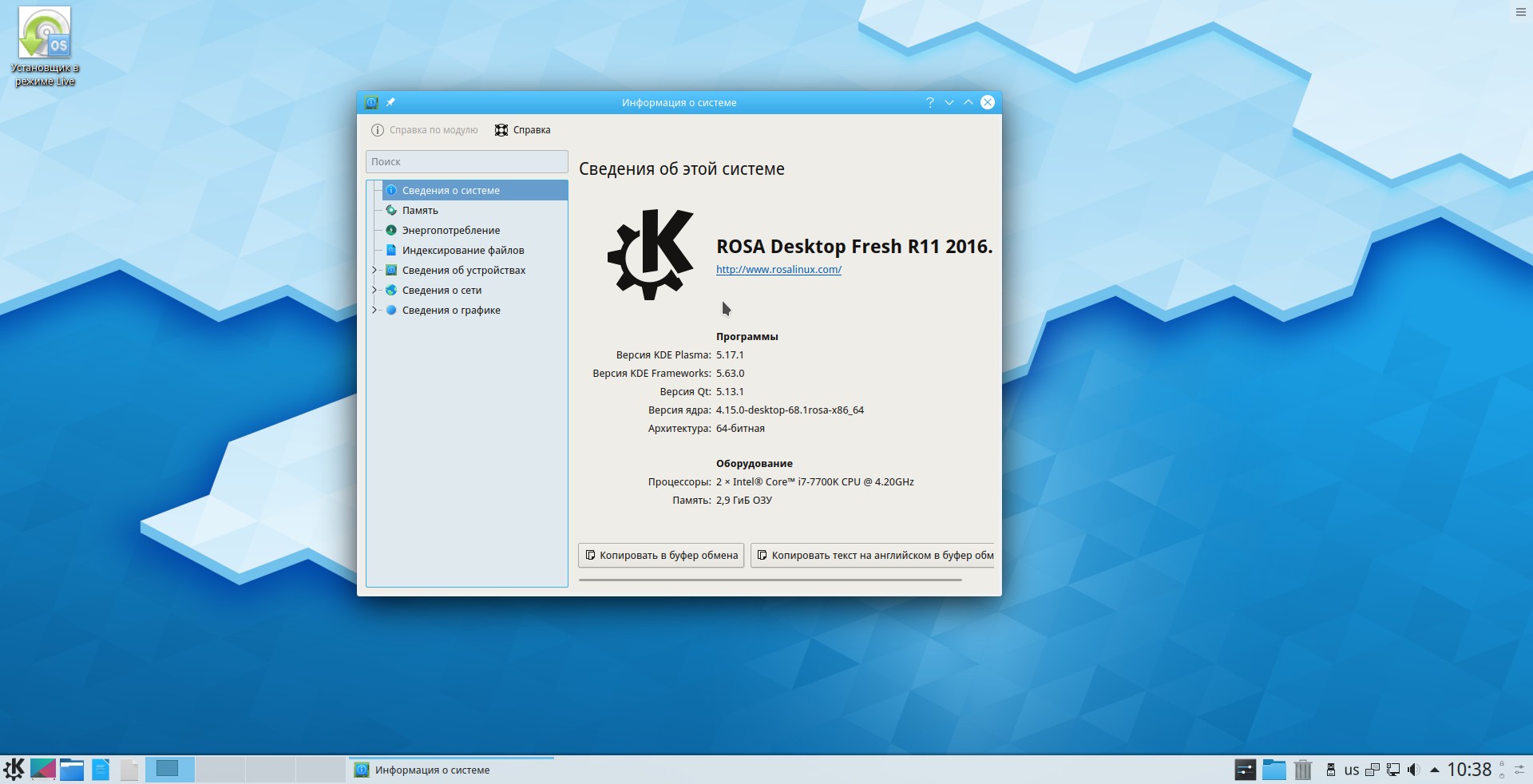Open the KDE application launcher menu
The width and height of the screenshot is (1533, 784).
[x=14, y=770]
